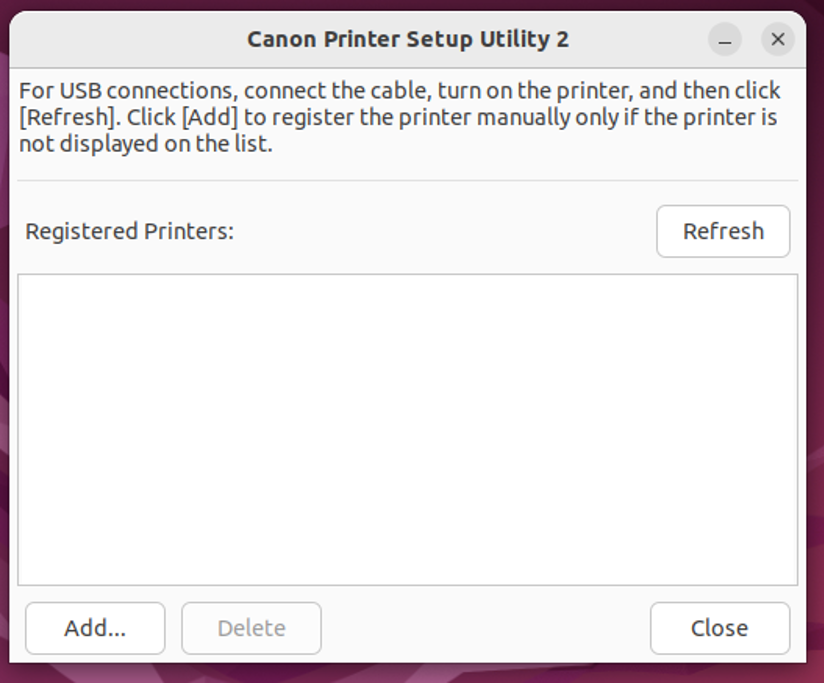
Task: Focus the Registered Printers list box
Action: point(407,430)
